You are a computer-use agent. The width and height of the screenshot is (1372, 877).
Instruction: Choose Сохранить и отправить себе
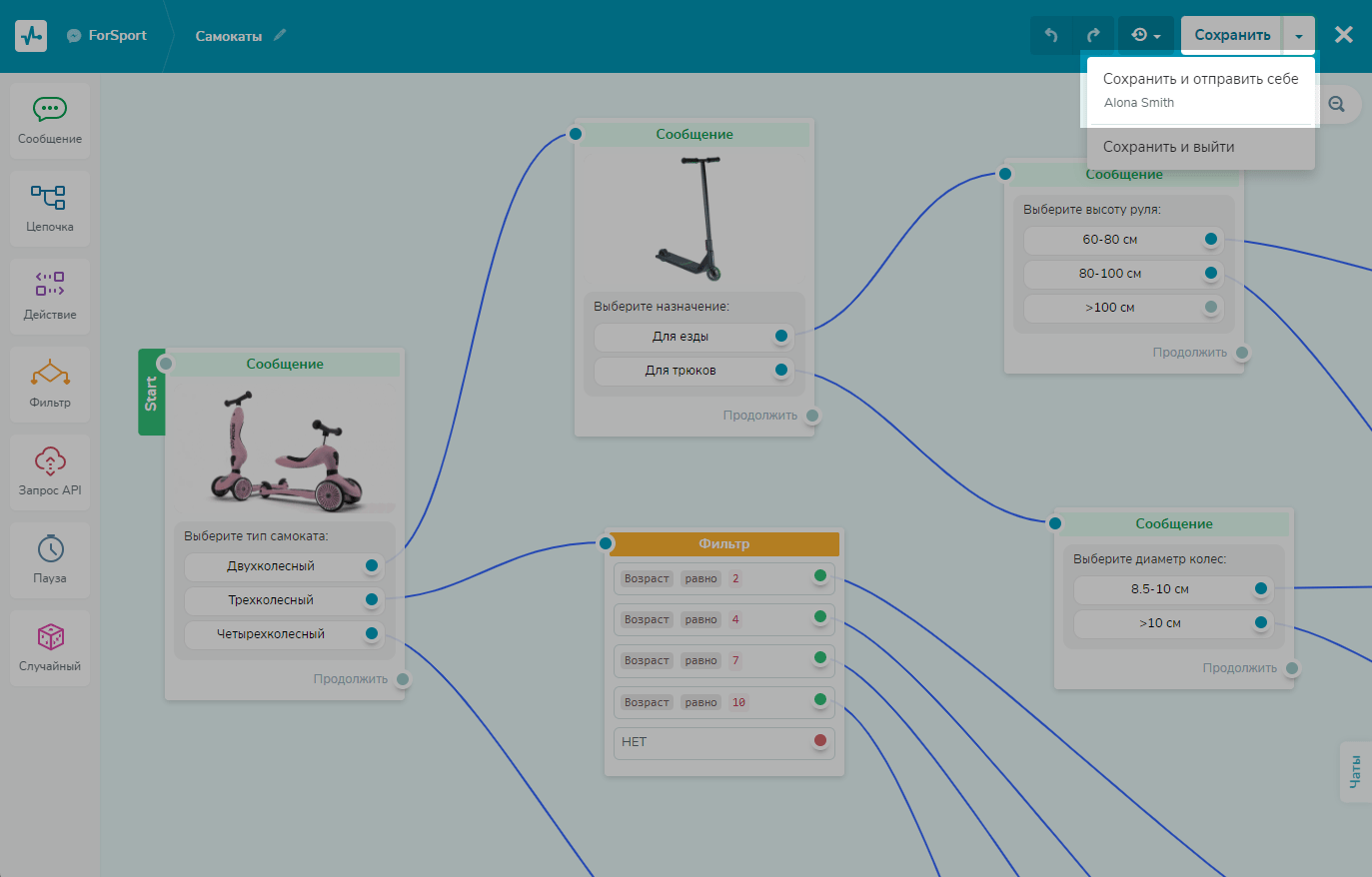pos(1200,79)
